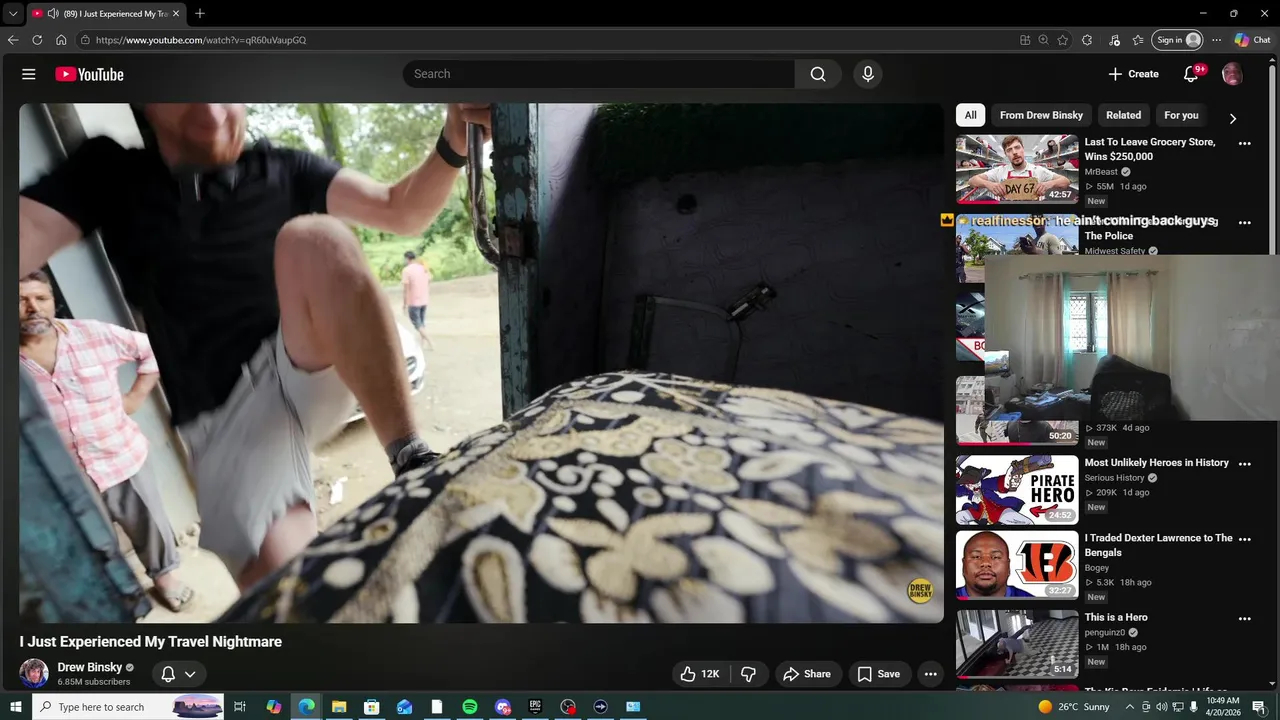Go back in the browser

coord(13,40)
